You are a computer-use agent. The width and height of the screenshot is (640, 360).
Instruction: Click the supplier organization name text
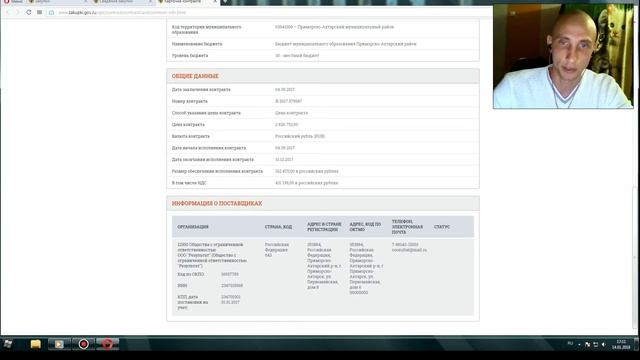[212, 255]
